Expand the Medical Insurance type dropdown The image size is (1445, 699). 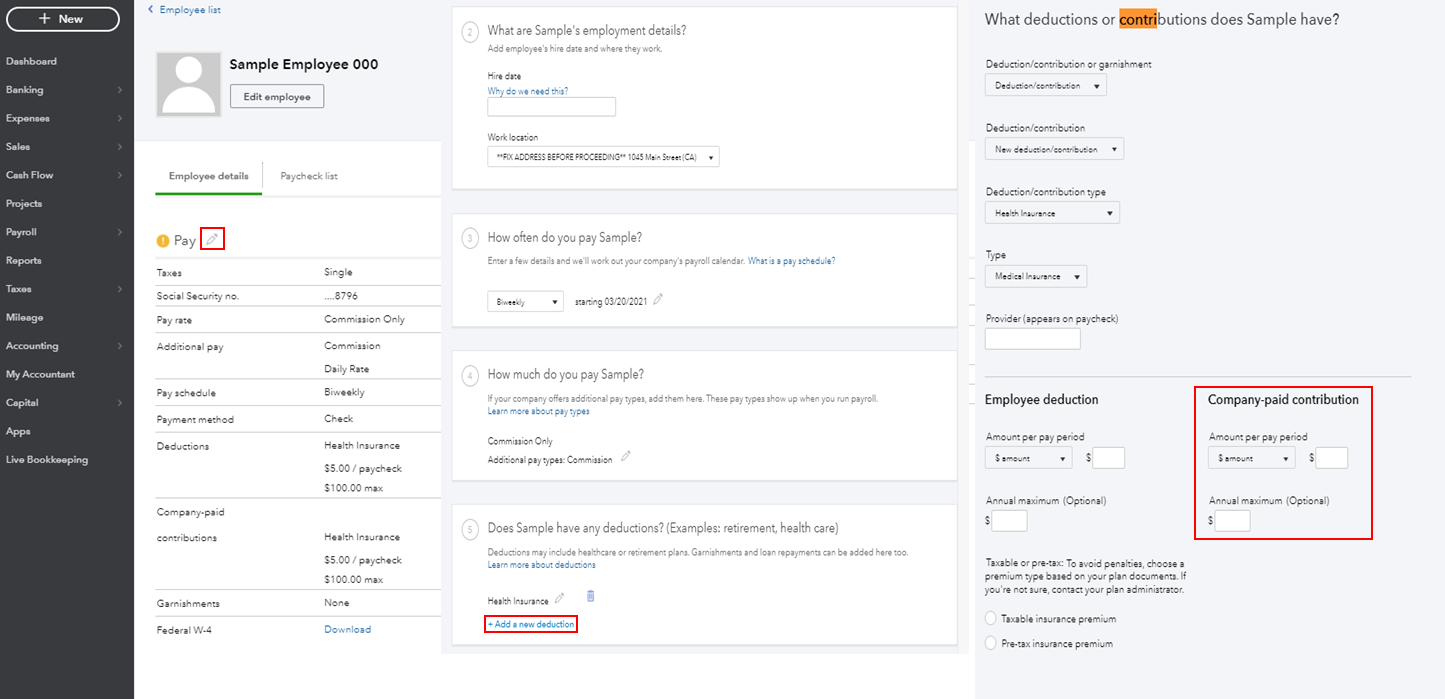(1035, 277)
